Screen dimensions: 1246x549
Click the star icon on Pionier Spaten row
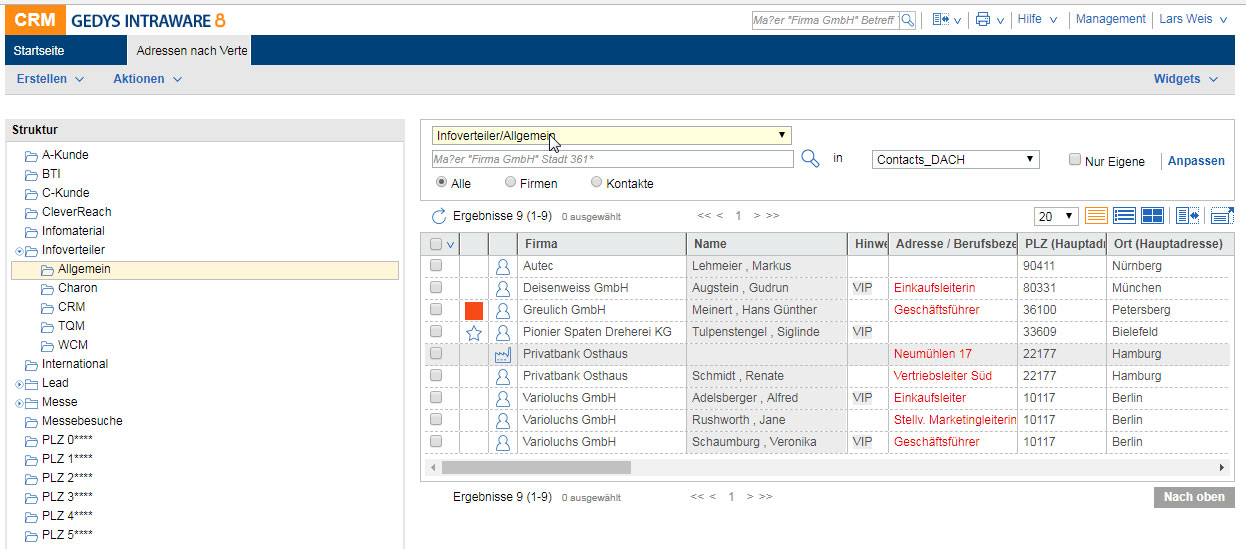pyautogui.click(x=474, y=332)
